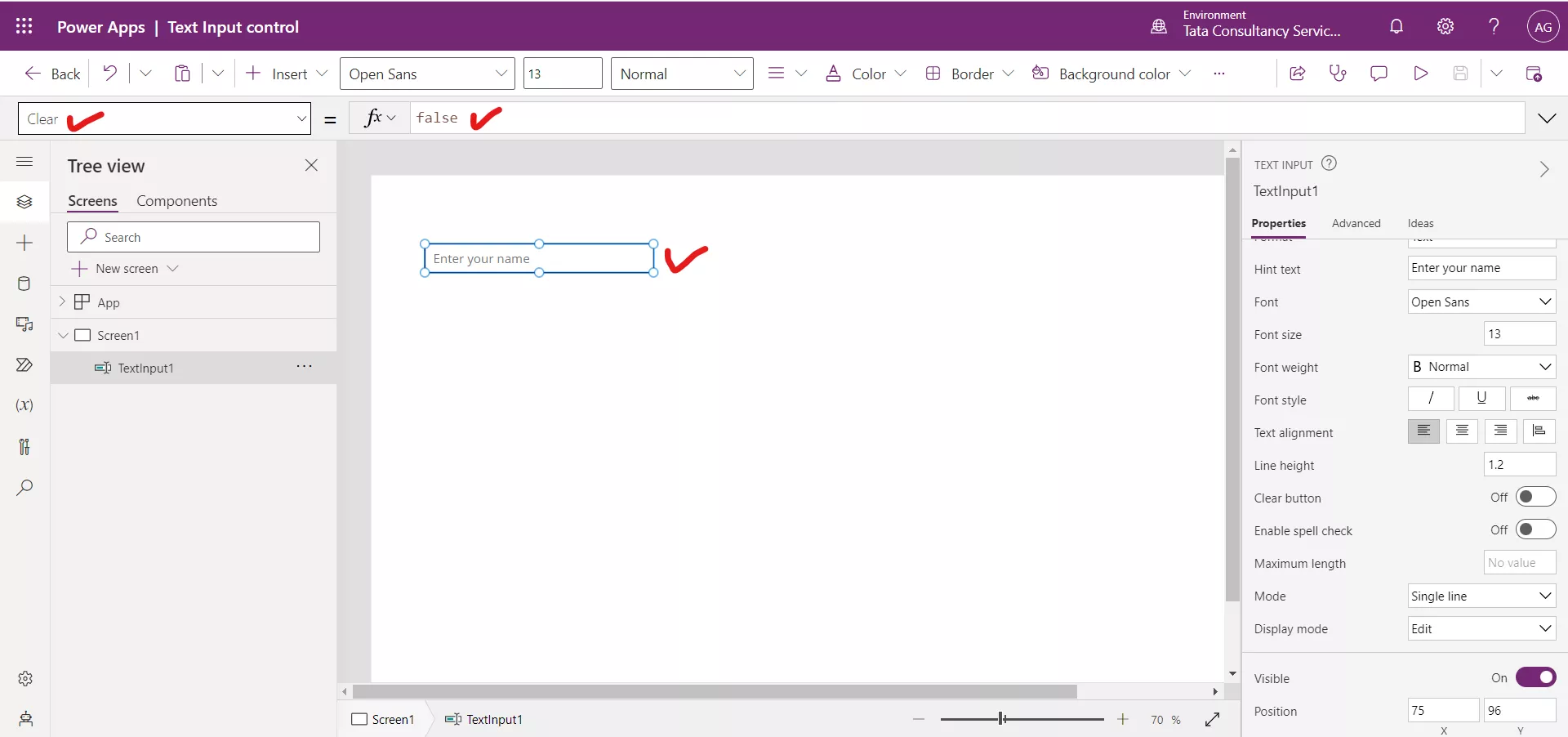
Task: Run the App checker stethoscope icon
Action: point(1339,74)
